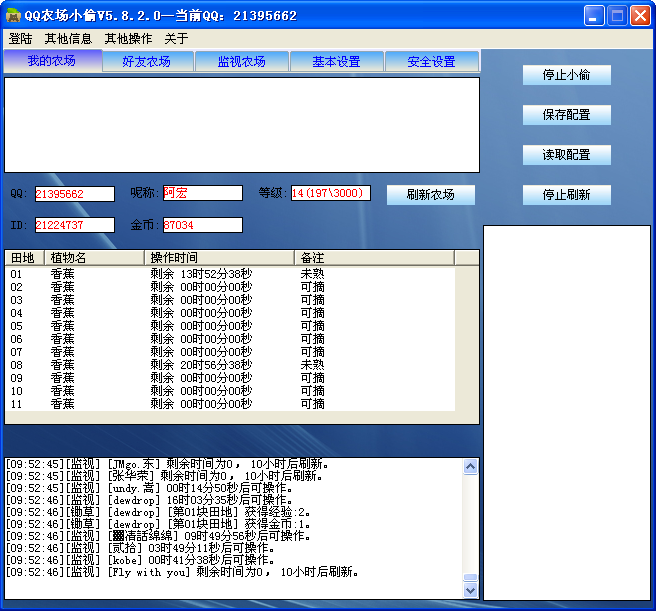The image size is (656, 611).
Task: Switch to the 好友农场 tab
Action: pyautogui.click(x=147, y=62)
